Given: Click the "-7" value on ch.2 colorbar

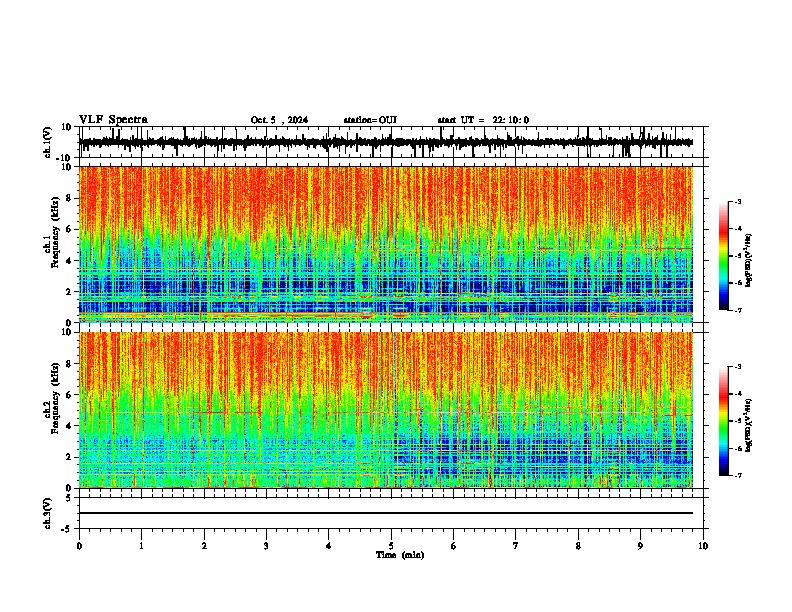Looking at the screenshot, I should tap(737, 475).
